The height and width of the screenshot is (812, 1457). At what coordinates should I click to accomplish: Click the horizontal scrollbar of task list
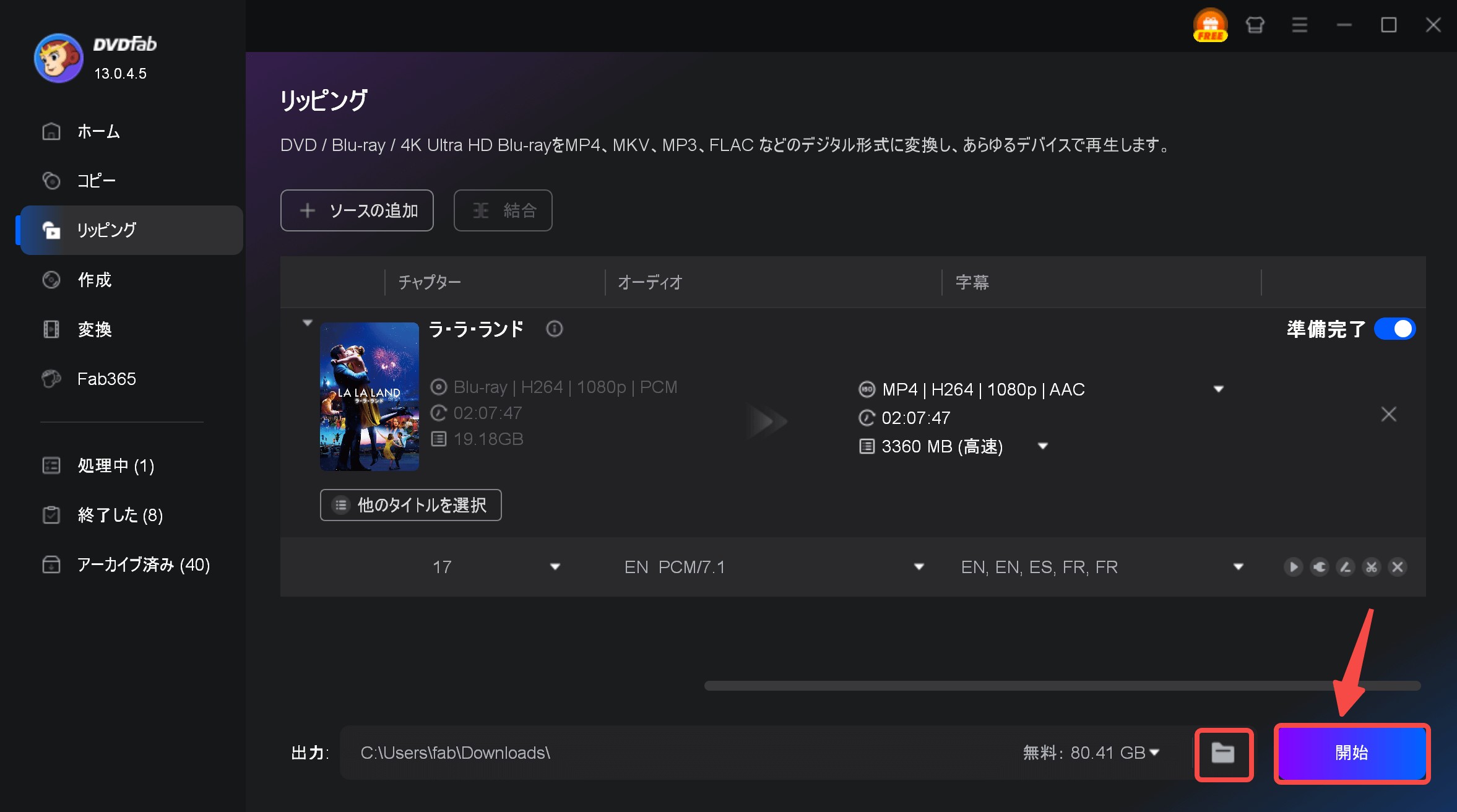[x=1062, y=686]
